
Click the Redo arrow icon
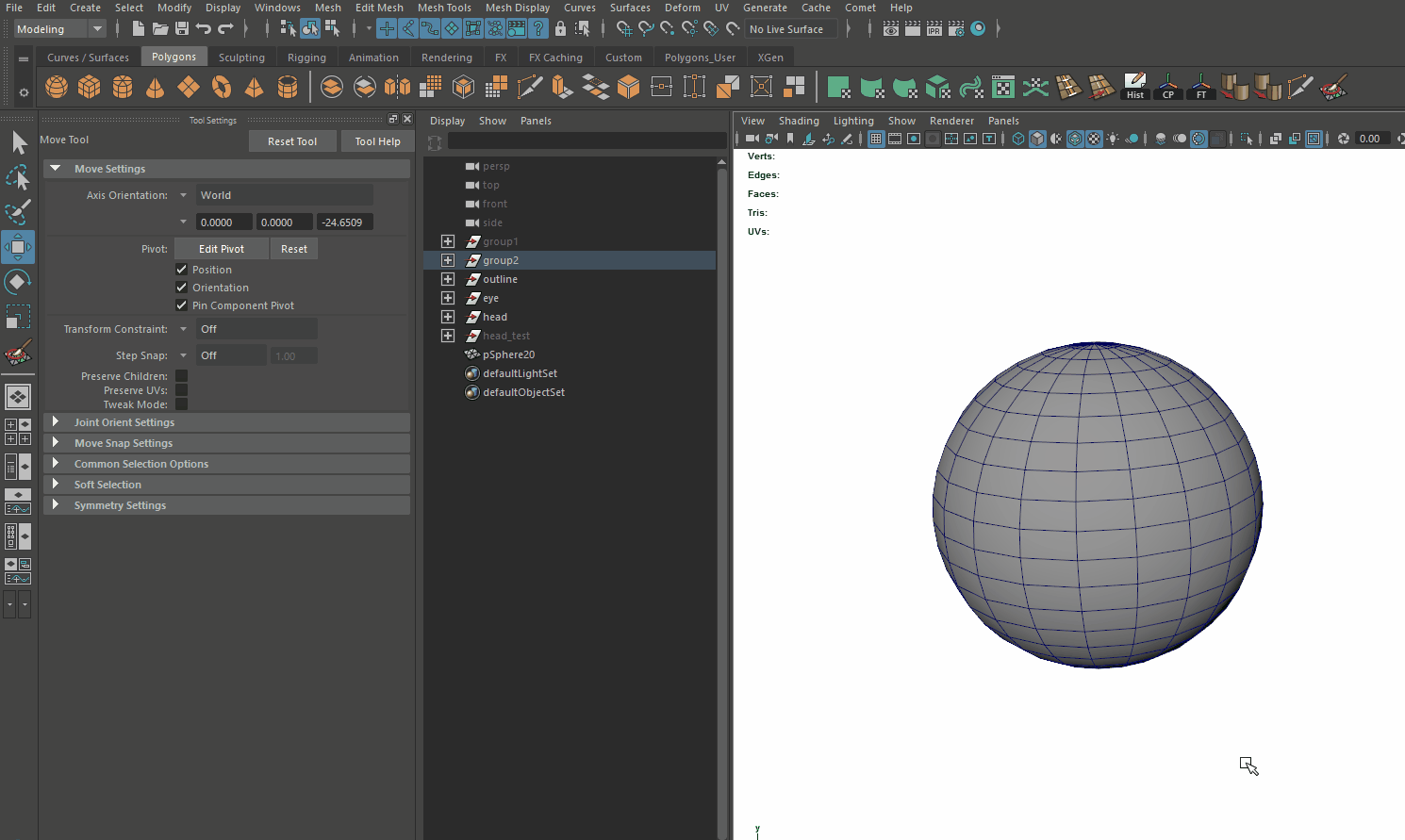225,28
